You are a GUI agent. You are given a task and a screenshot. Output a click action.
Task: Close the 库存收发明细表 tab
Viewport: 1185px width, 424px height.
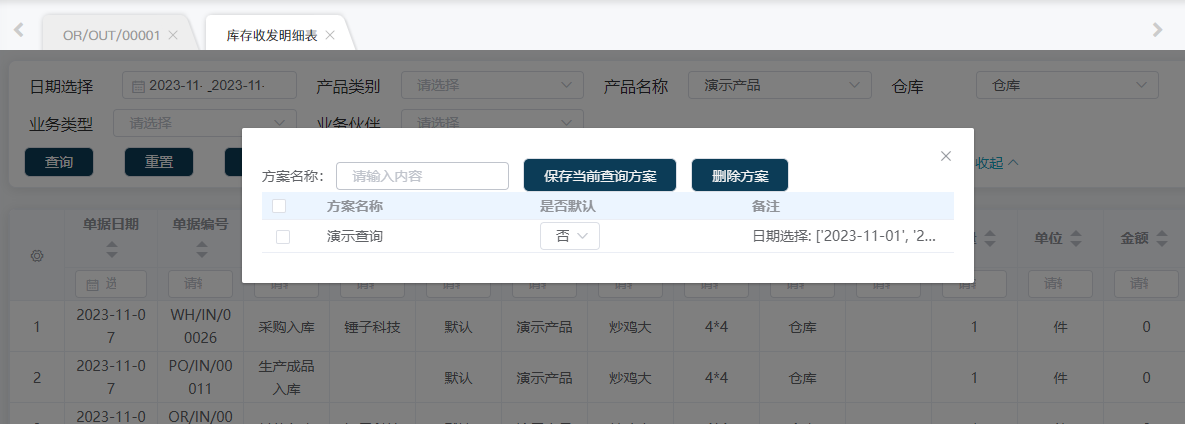click(330, 35)
